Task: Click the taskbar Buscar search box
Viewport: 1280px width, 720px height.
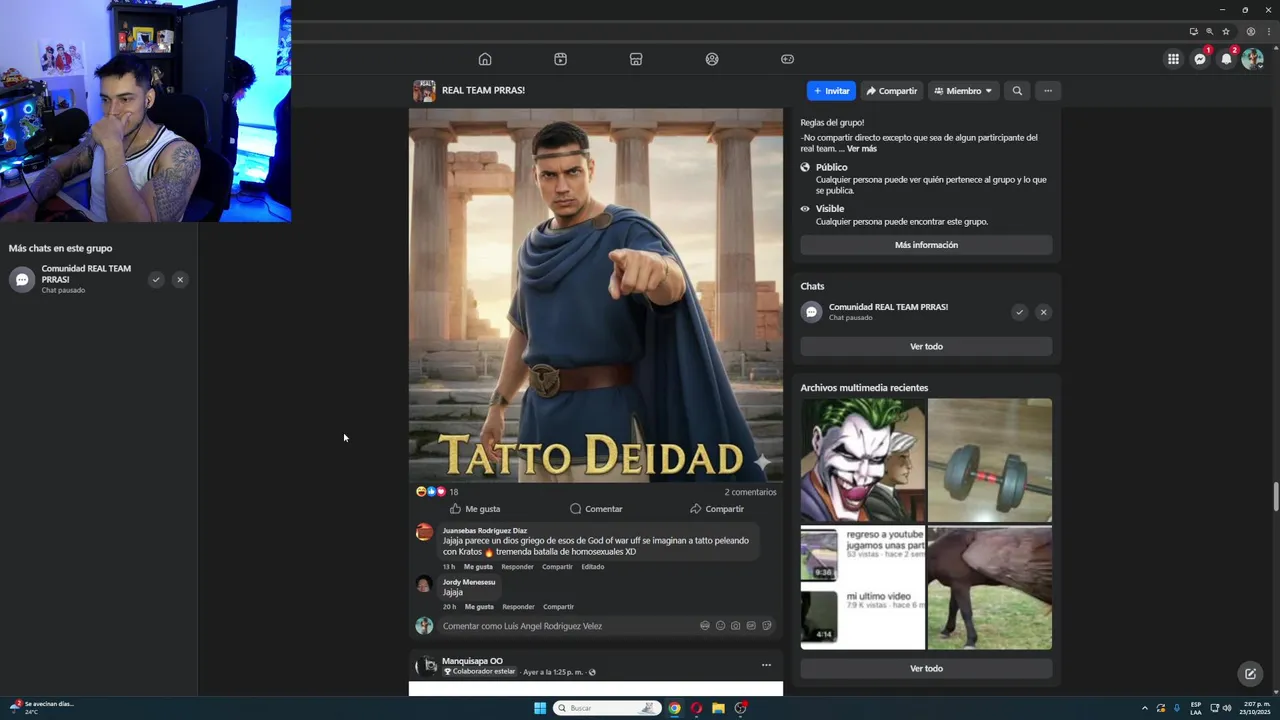Action: tap(608, 708)
